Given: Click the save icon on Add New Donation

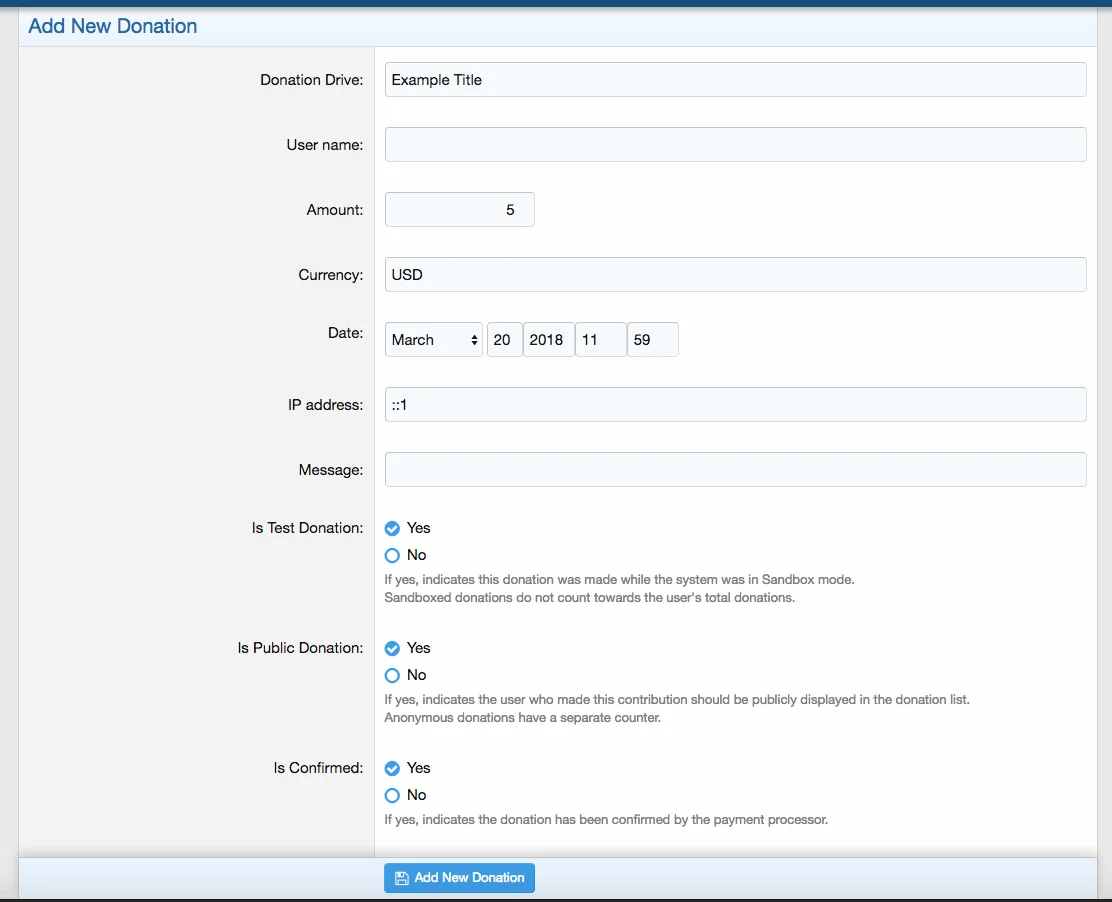Looking at the screenshot, I should (401, 878).
